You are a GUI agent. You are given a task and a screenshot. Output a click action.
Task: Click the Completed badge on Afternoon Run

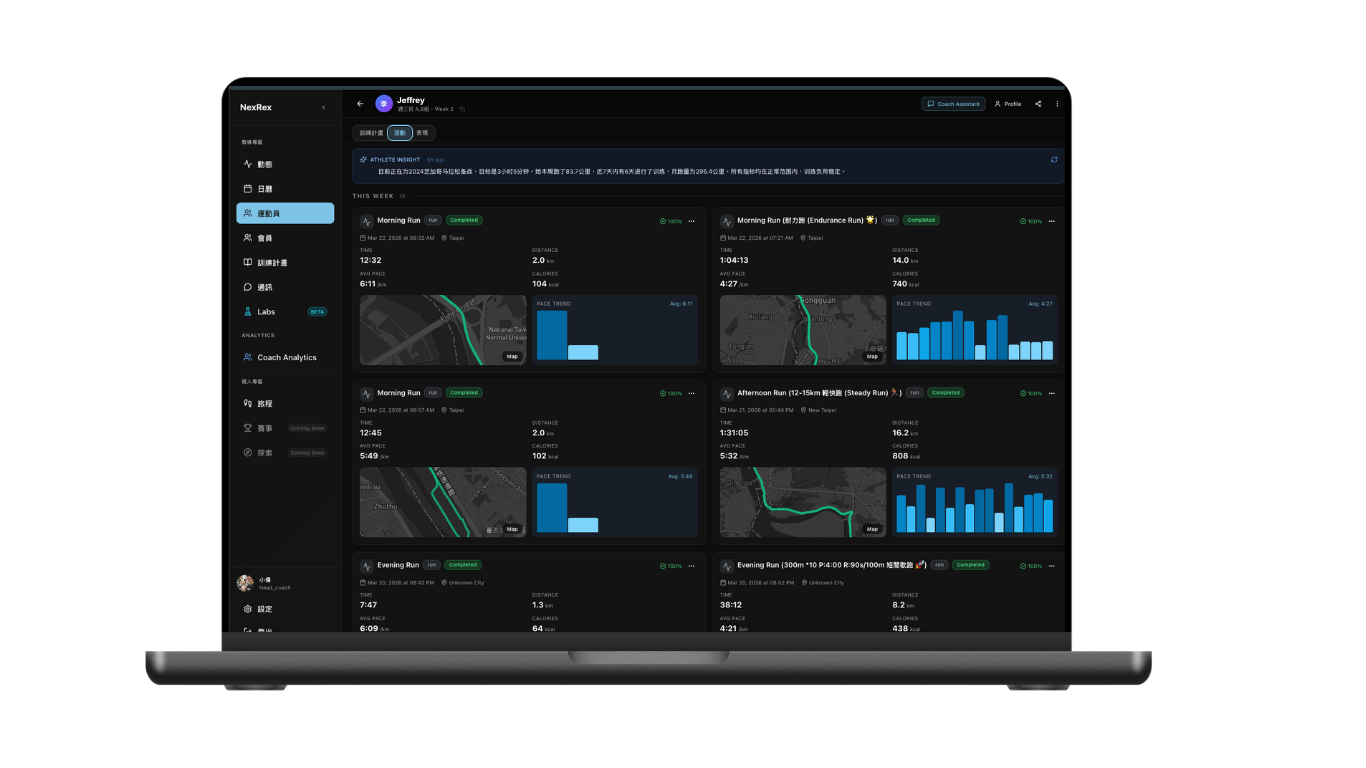945,393
